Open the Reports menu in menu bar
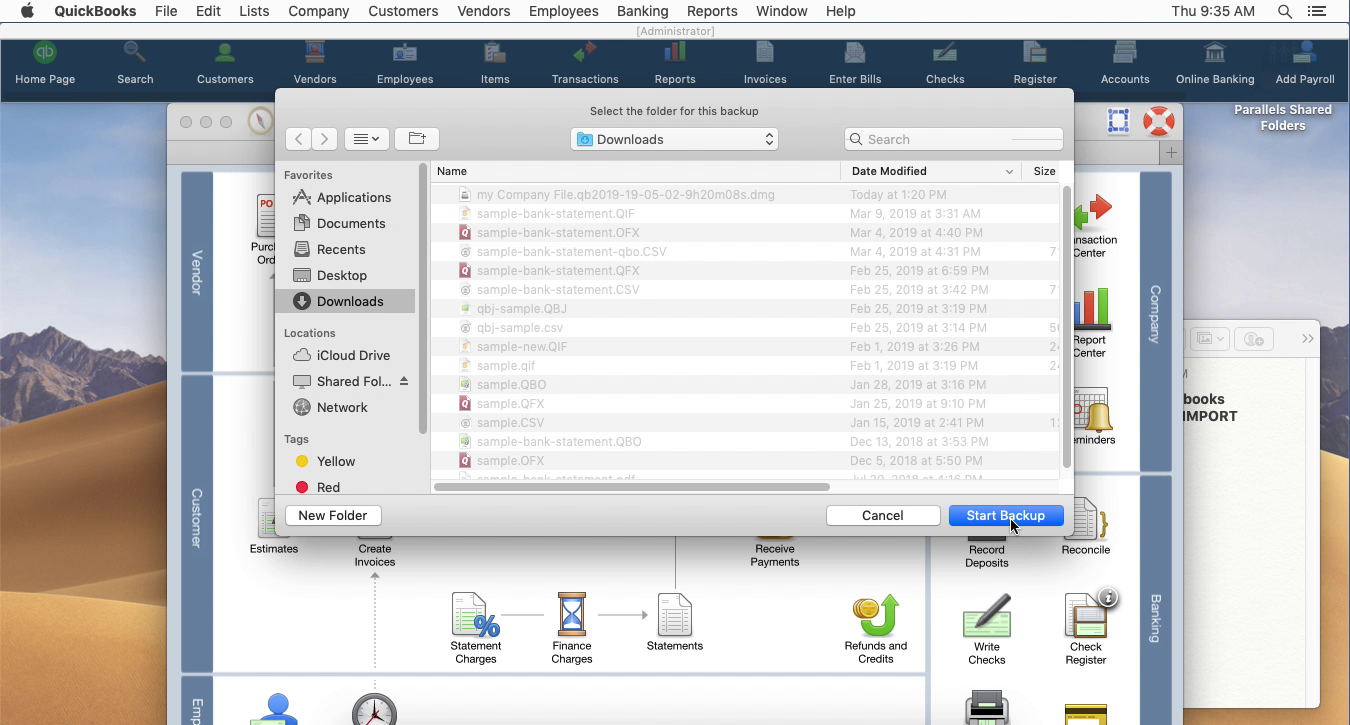The width and height of the screenshot is (1350, 725). pyautogui.click(x=712, y=11)
